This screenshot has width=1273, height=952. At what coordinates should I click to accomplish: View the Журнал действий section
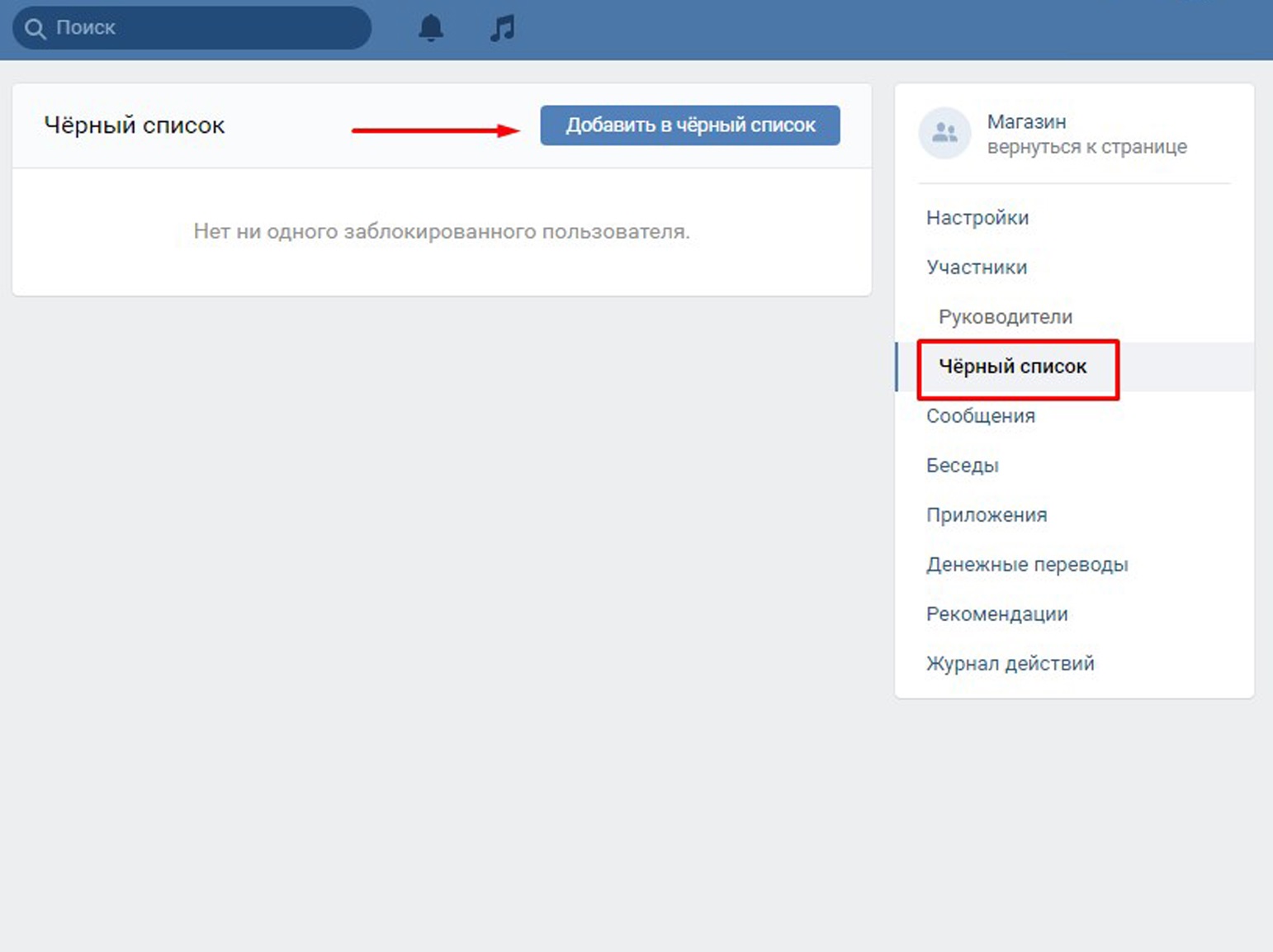1010,664
